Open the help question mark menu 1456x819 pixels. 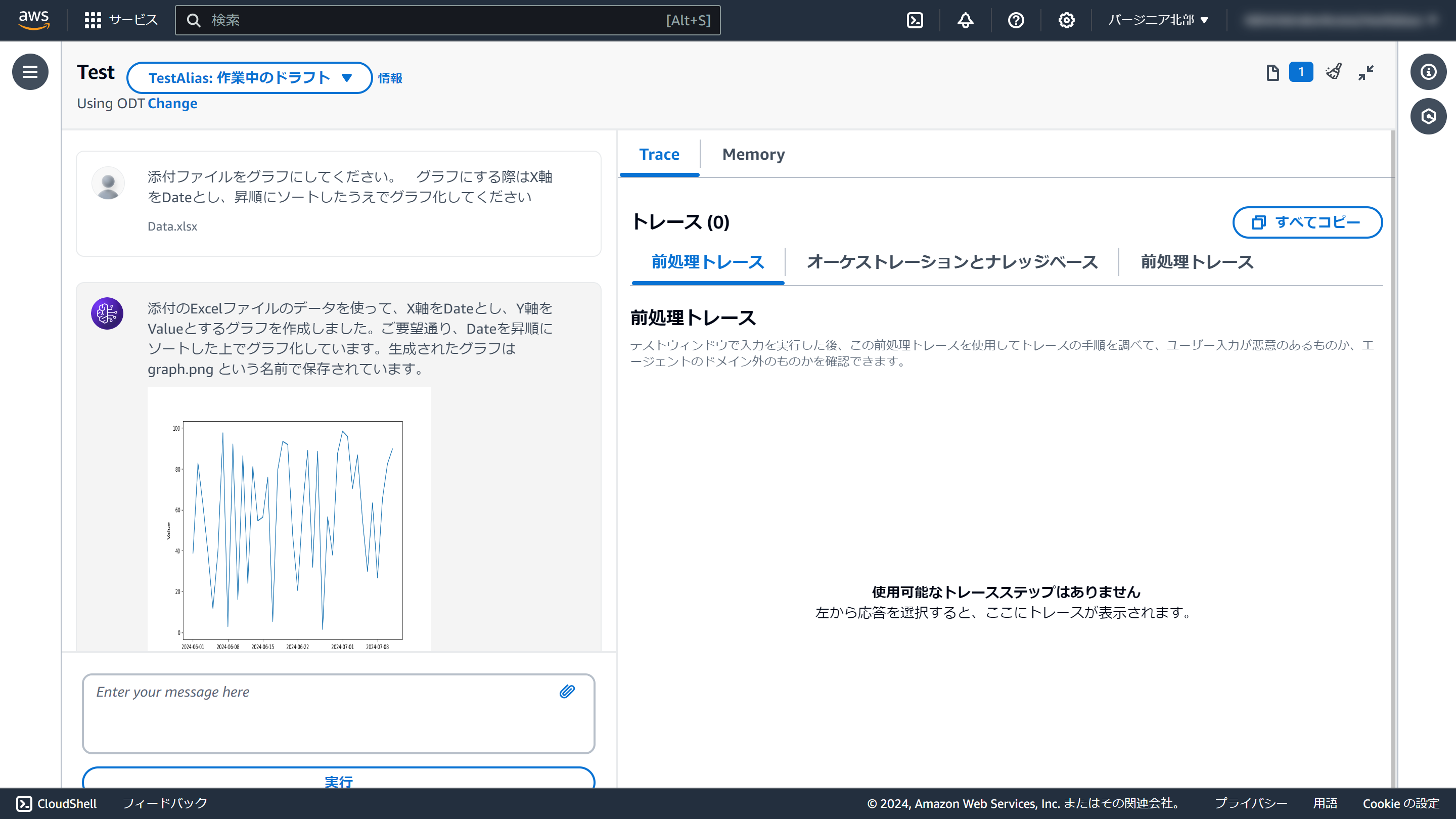[x=1016, y=20]
